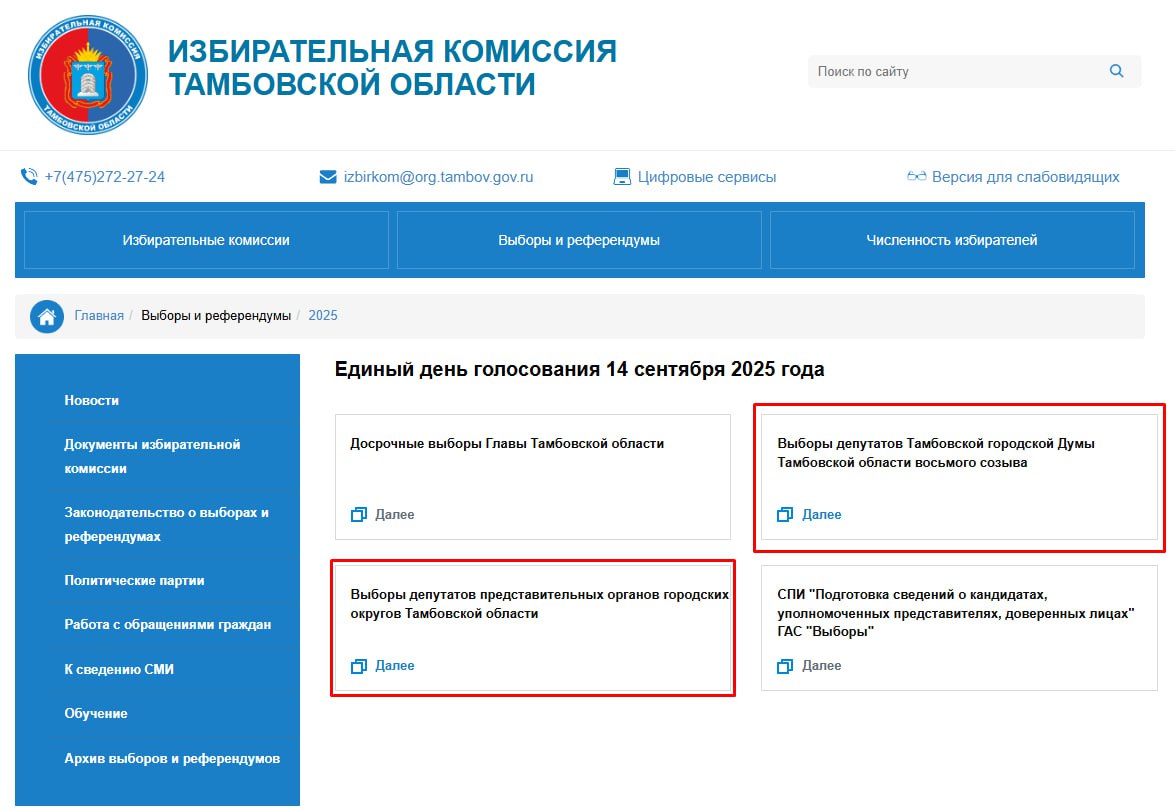Open СПИ Подготовка сведений о кандидатах title
This screenshot has width=1175, height=811.
tap(955, 613)
